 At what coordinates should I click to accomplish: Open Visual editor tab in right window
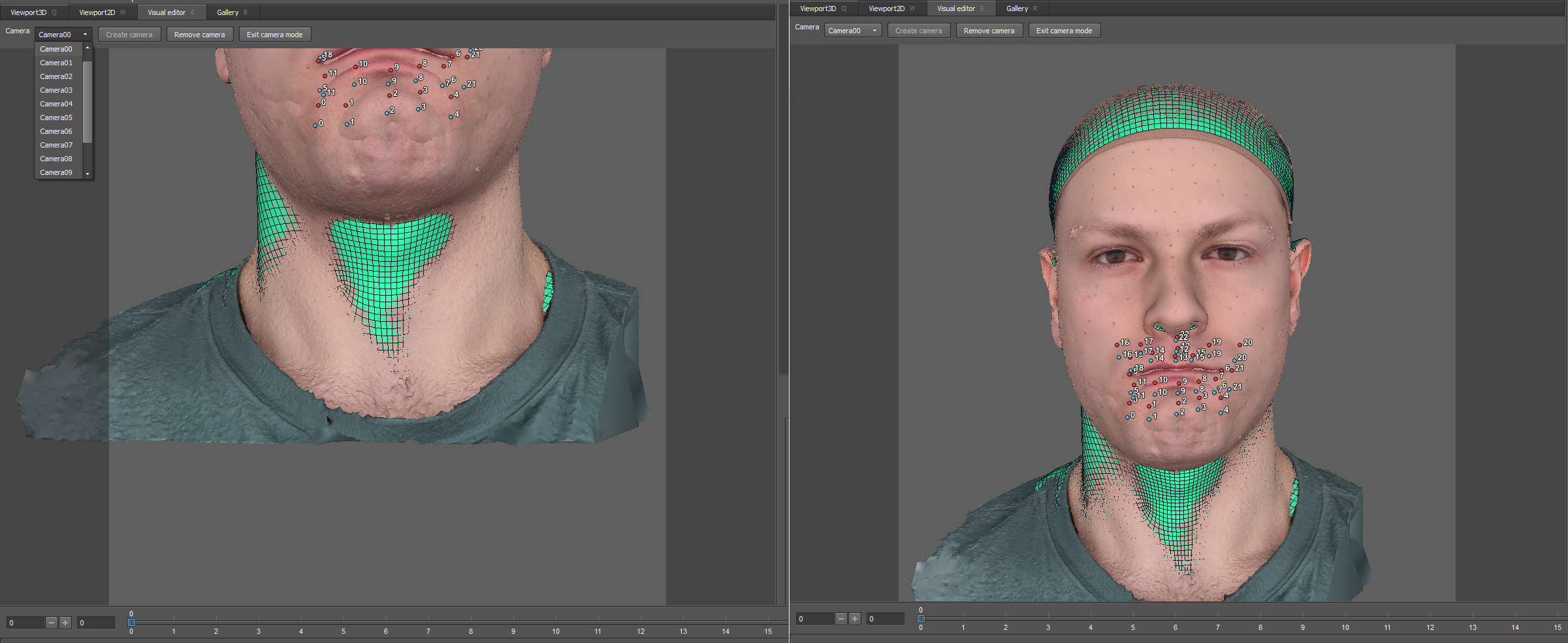[961, 8]
